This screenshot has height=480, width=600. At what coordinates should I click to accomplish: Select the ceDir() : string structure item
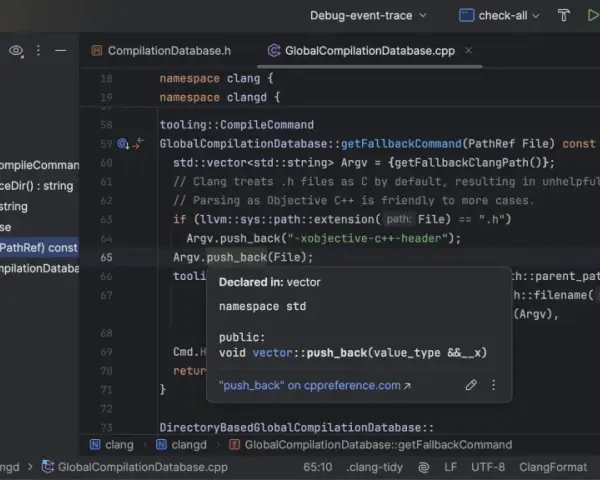37,186
